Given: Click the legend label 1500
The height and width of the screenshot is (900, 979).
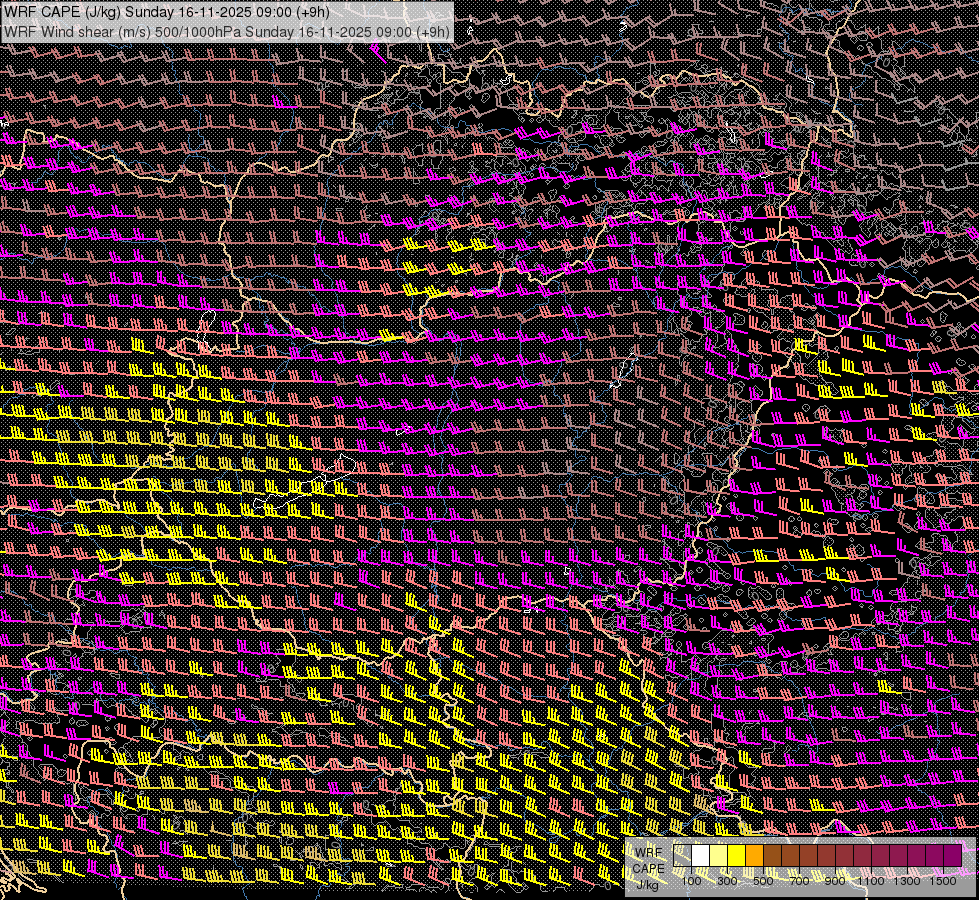Looking at the screenshot, I should [943, 881].
